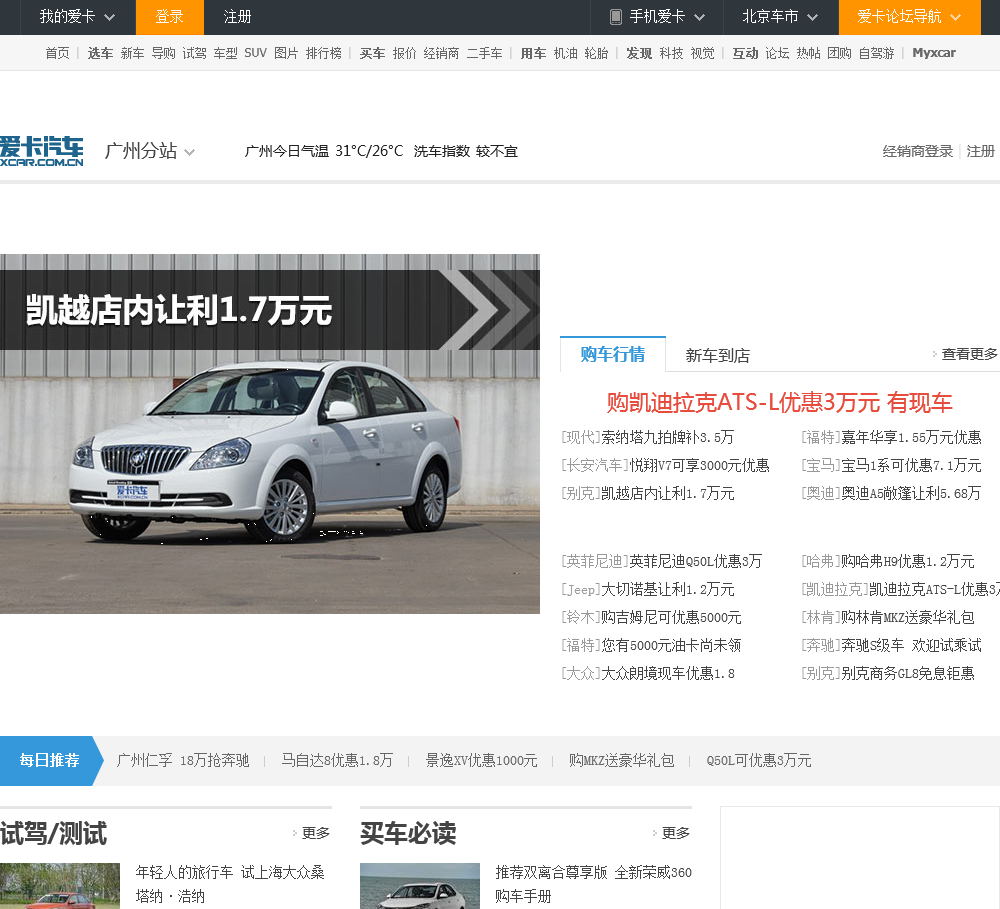Viewport: 1000px width, 909px height.
Task: Open the 选车 navigation item
Action: (100, 53)
